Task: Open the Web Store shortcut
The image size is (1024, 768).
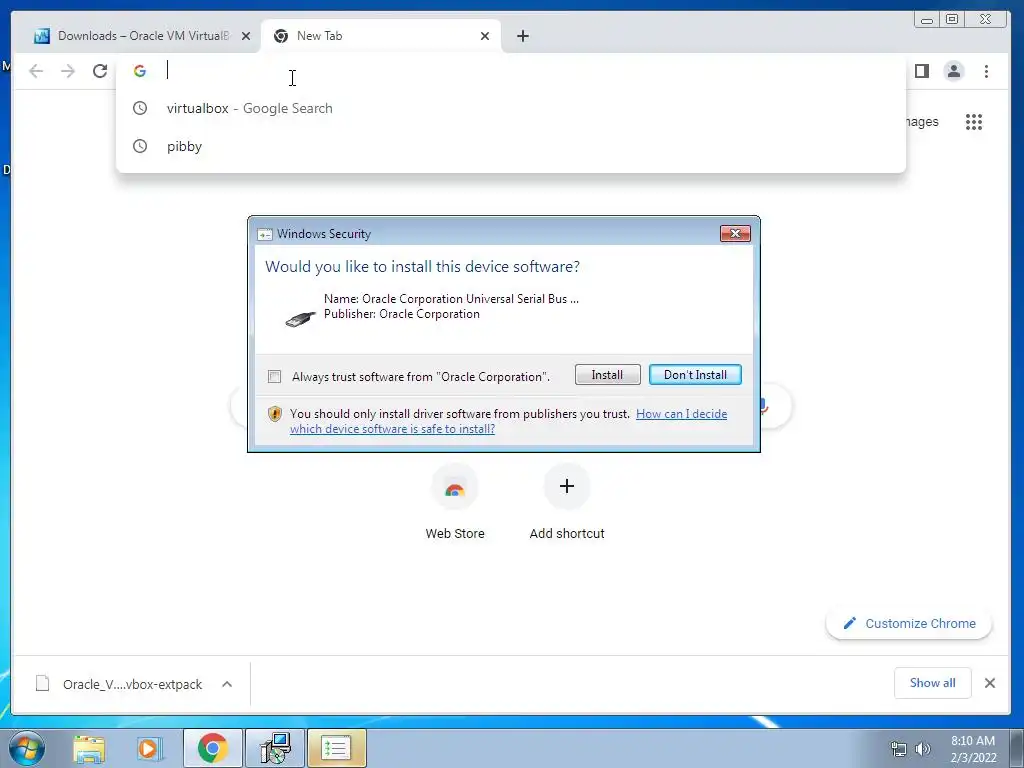Action: point(455,502)
